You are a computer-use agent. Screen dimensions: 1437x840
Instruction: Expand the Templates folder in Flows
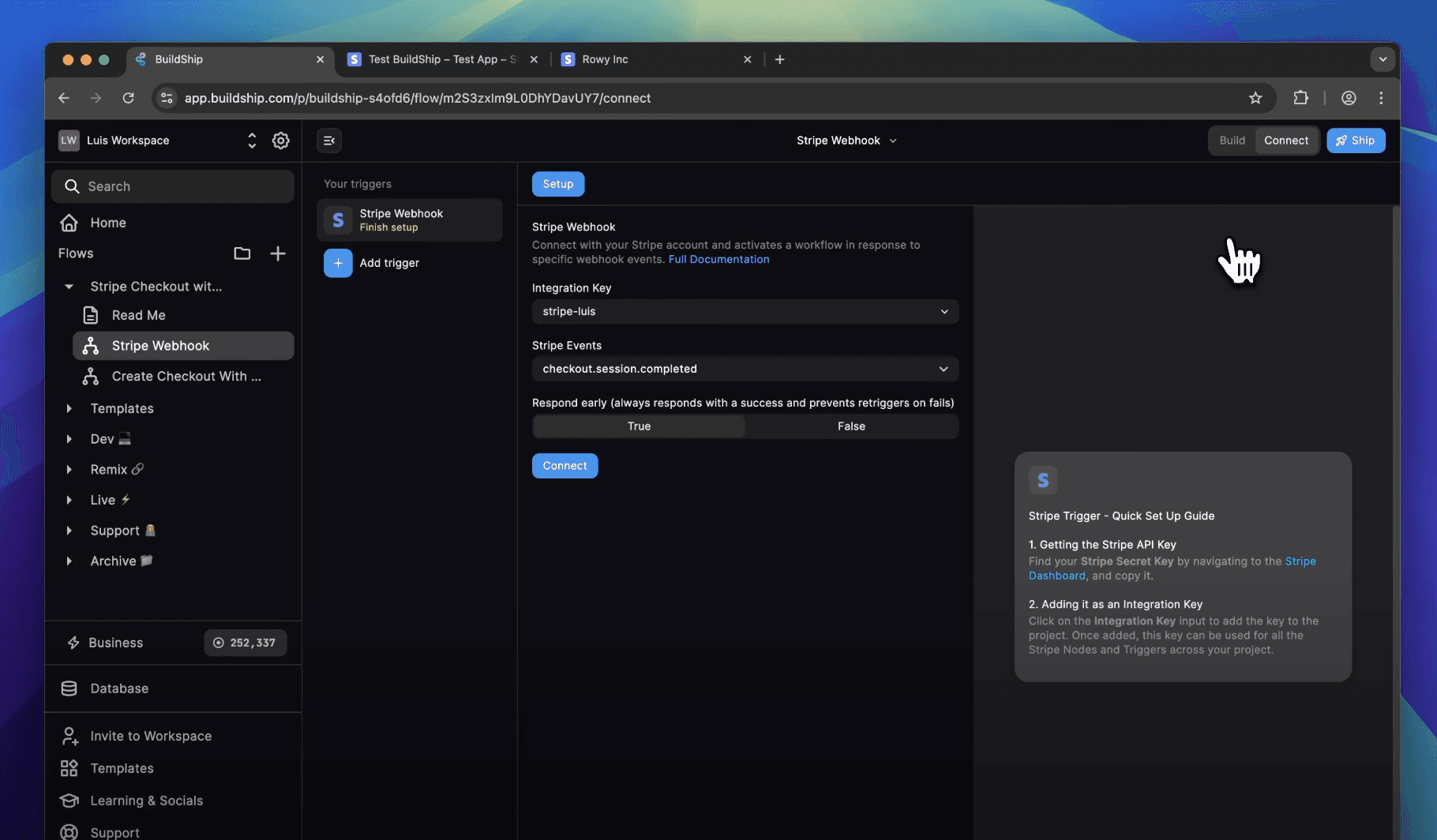[x=69, y=408]
